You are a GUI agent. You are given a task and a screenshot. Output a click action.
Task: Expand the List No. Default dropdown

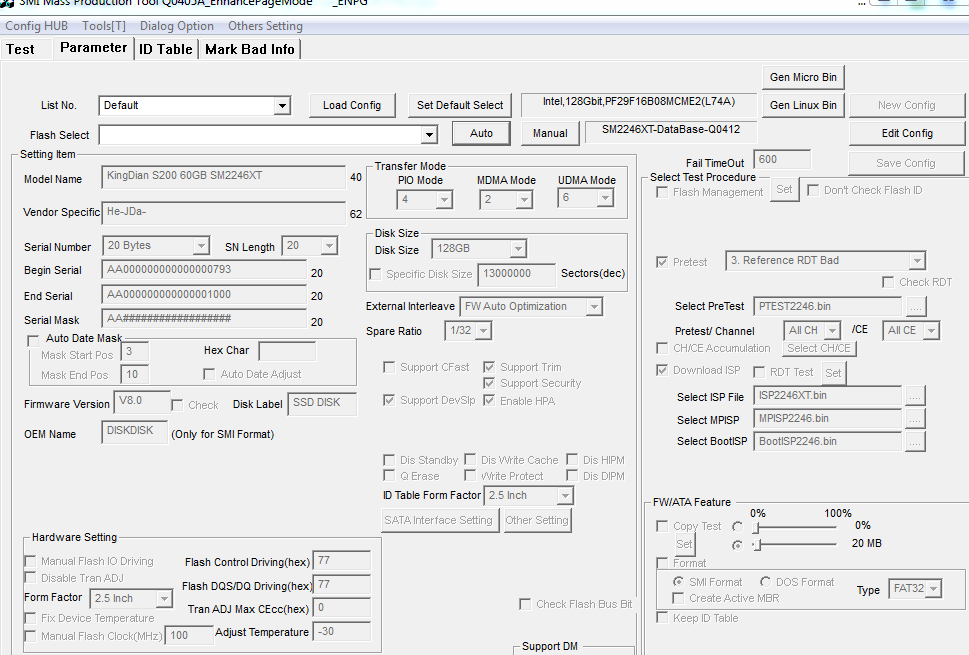point(282,106)
